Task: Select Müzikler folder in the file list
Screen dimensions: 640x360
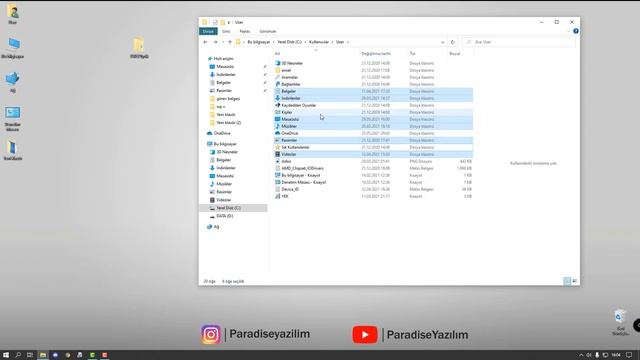Action: point(374,126)
